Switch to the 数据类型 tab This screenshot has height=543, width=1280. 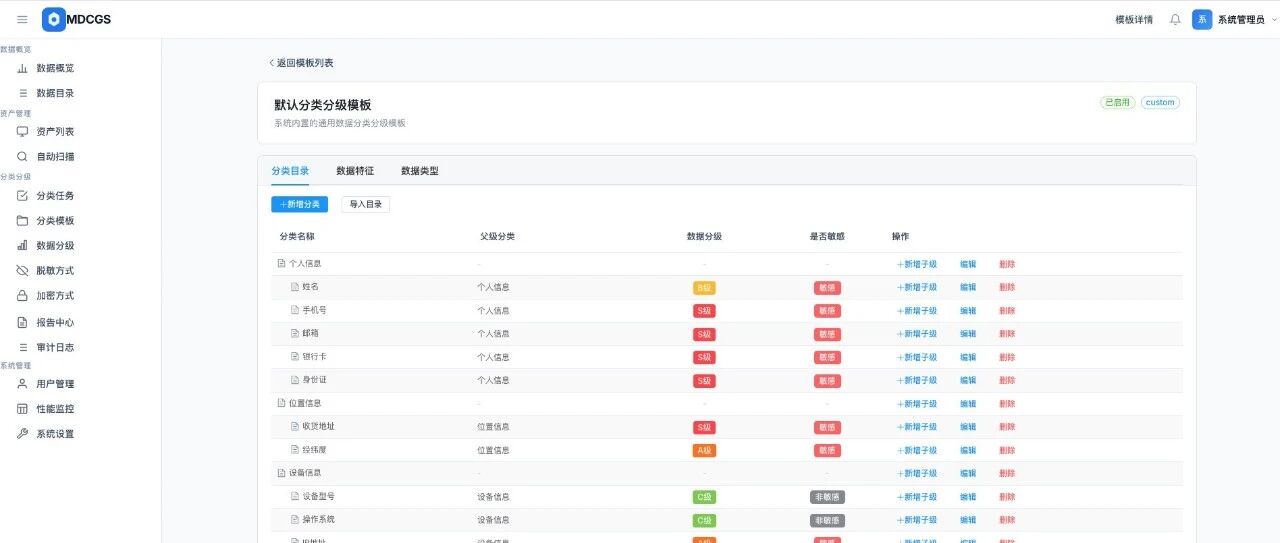tap(420, 171)
